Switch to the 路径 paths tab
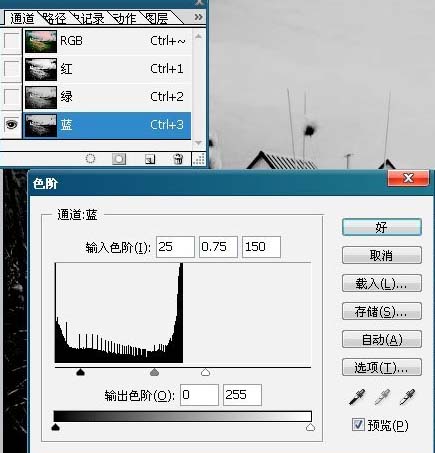Viewport: 435px width, 453px height. pyautogui.click(x=55, y=18)
